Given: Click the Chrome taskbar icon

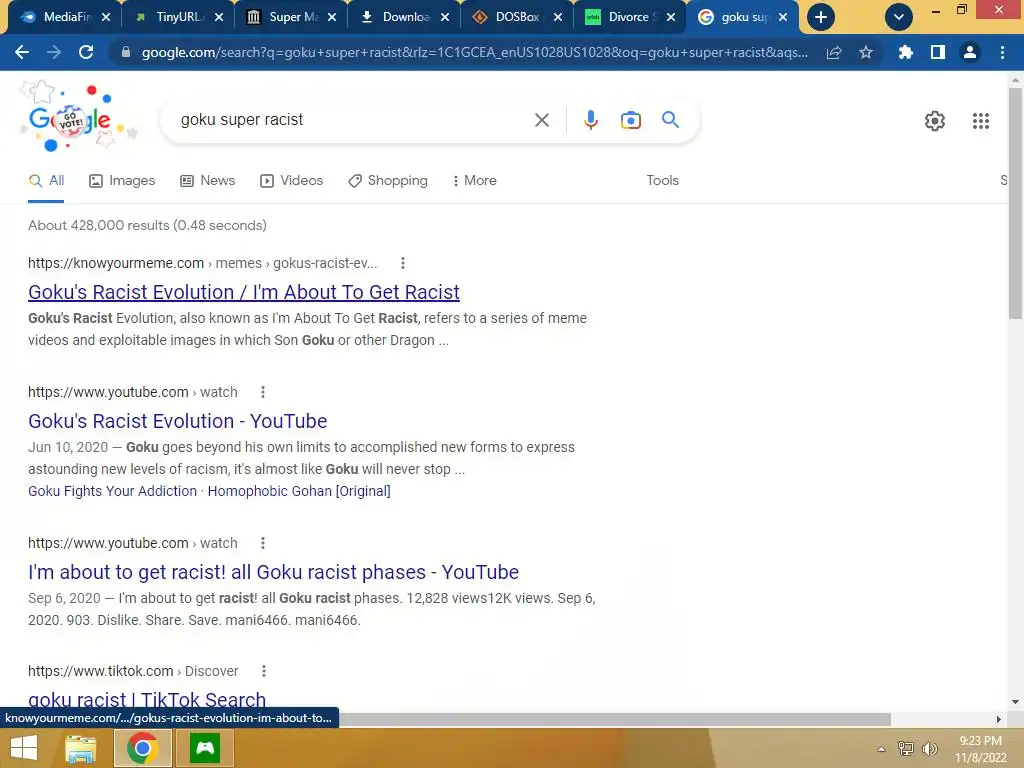Looking at the screenshot, I should pos(142,748).
